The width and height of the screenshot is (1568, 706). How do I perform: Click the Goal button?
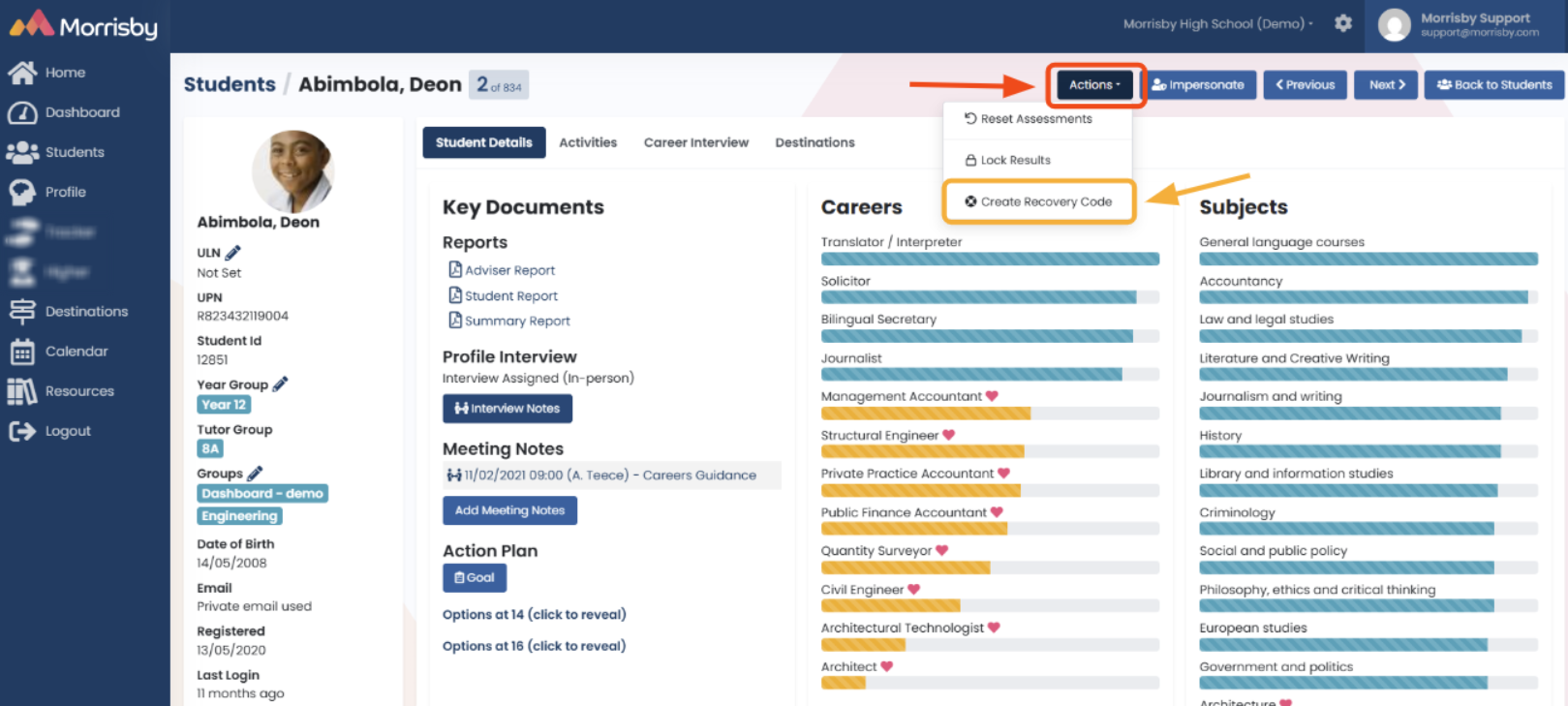(x=475, y=577)
